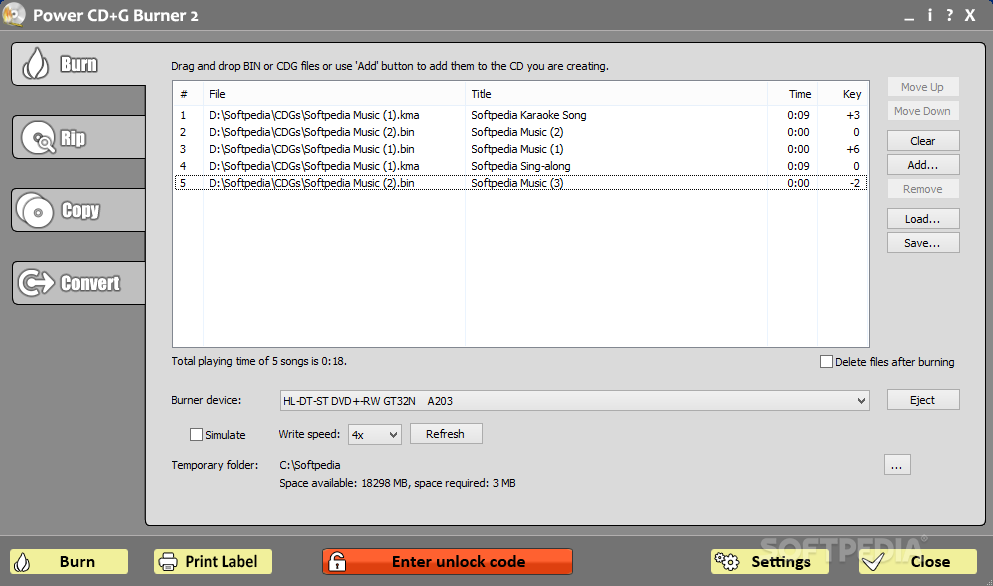Click key value '+3' in row 1
The height and width of the screenshot is (586, 993).
[x=853, y=115]
